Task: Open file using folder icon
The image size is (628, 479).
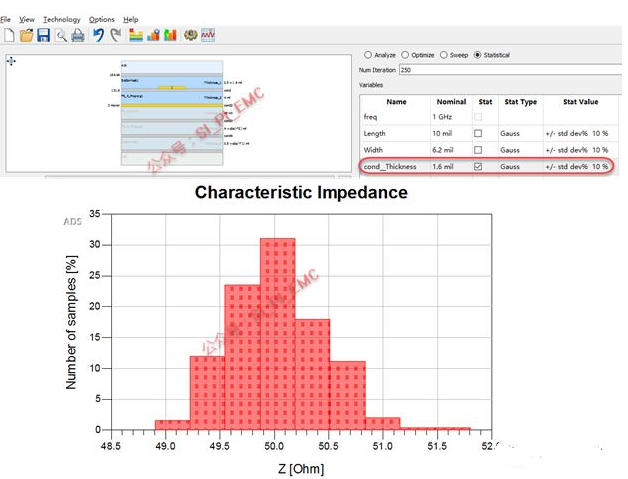Action: click(x=26, y=35)
